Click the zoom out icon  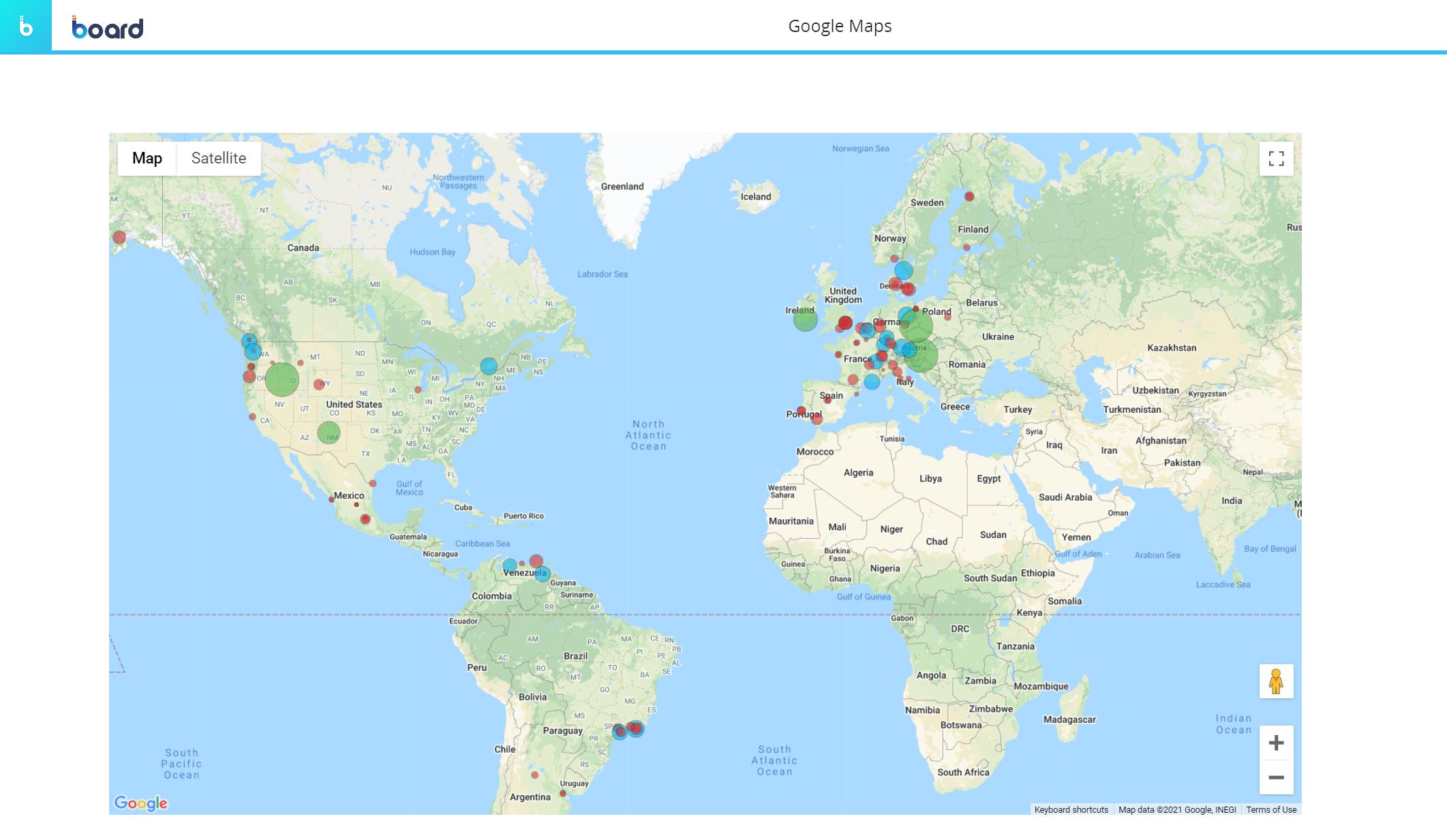[1276, 777]
